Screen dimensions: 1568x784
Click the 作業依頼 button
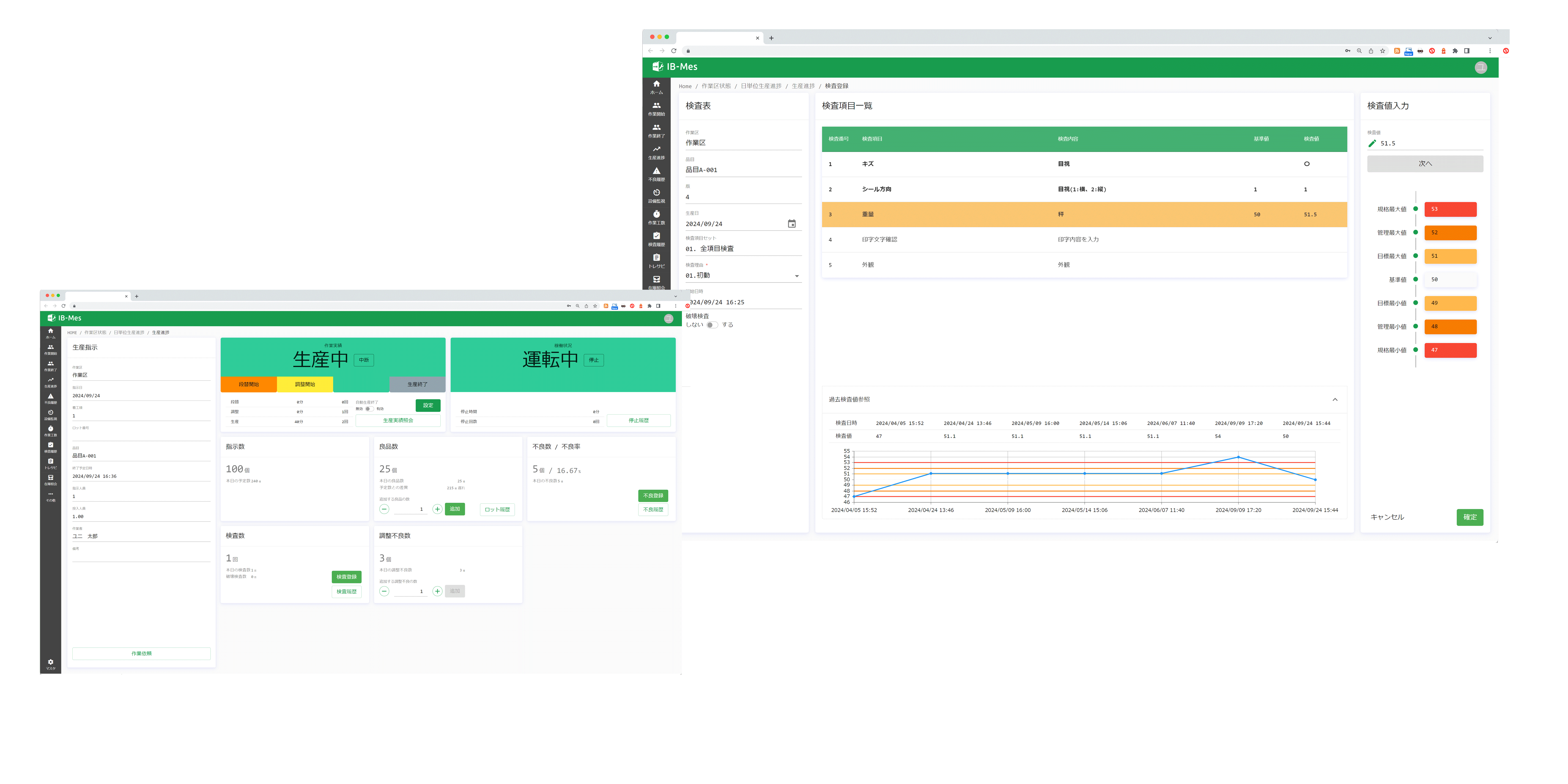point(141,654)
